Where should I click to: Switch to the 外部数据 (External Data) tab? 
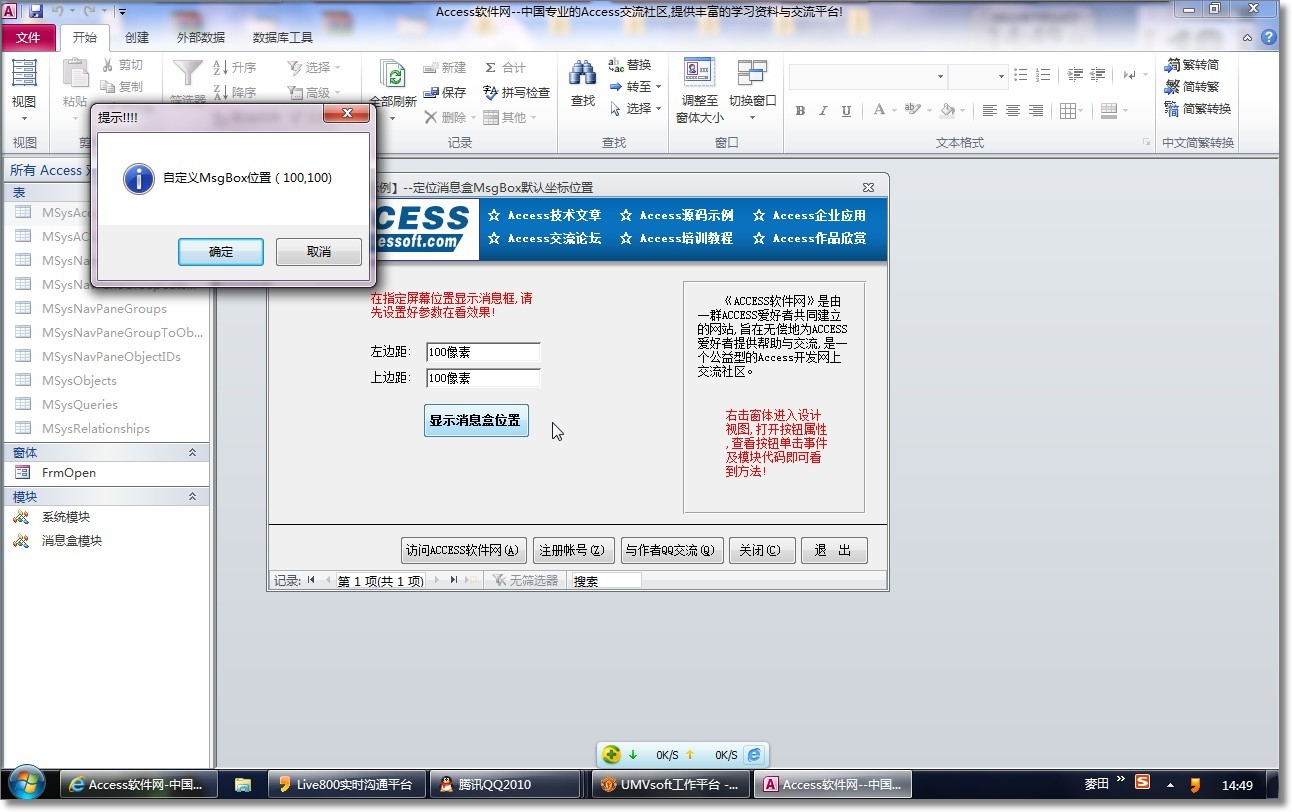pyautogui.click(x=201, y=38)
